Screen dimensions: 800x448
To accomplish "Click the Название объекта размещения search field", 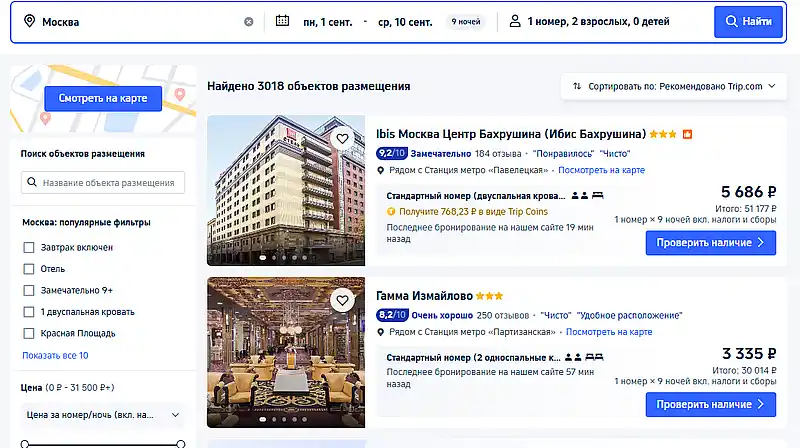I will click(103, 183).
